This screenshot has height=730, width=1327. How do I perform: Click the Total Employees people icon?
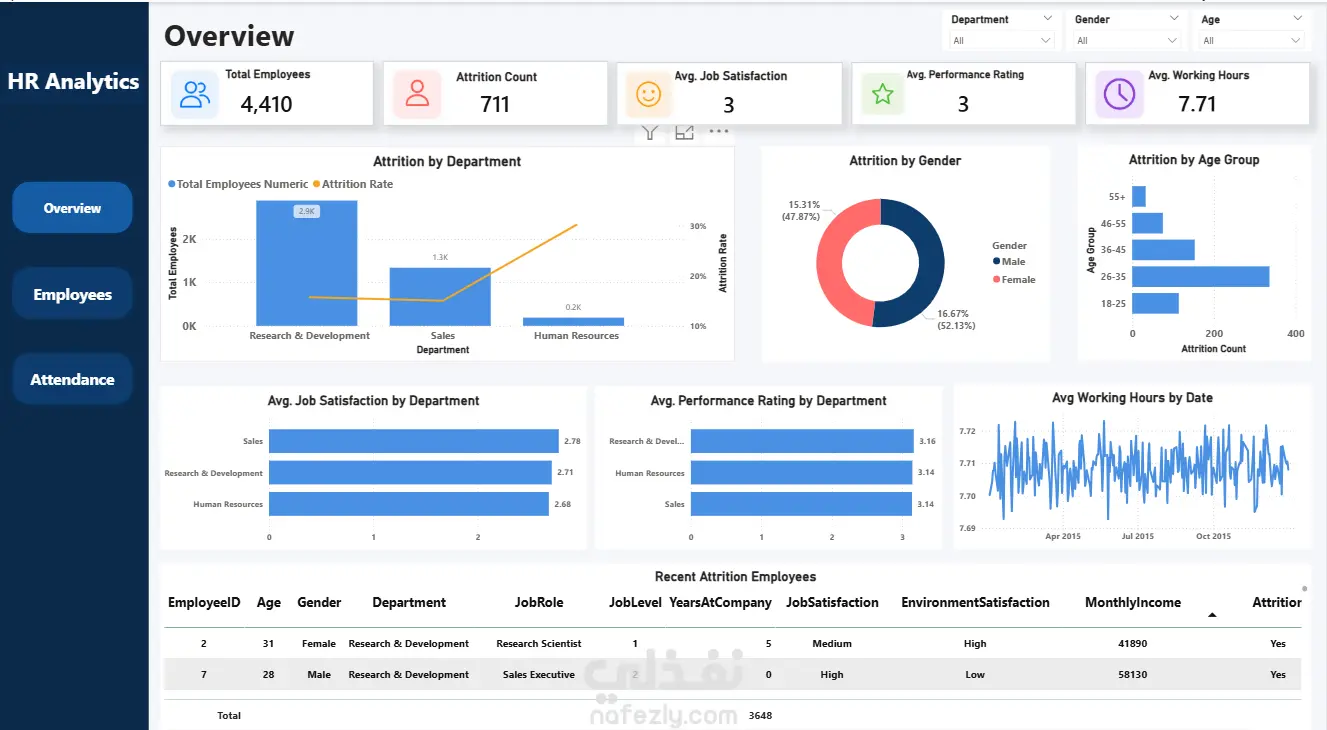point(195,95)
